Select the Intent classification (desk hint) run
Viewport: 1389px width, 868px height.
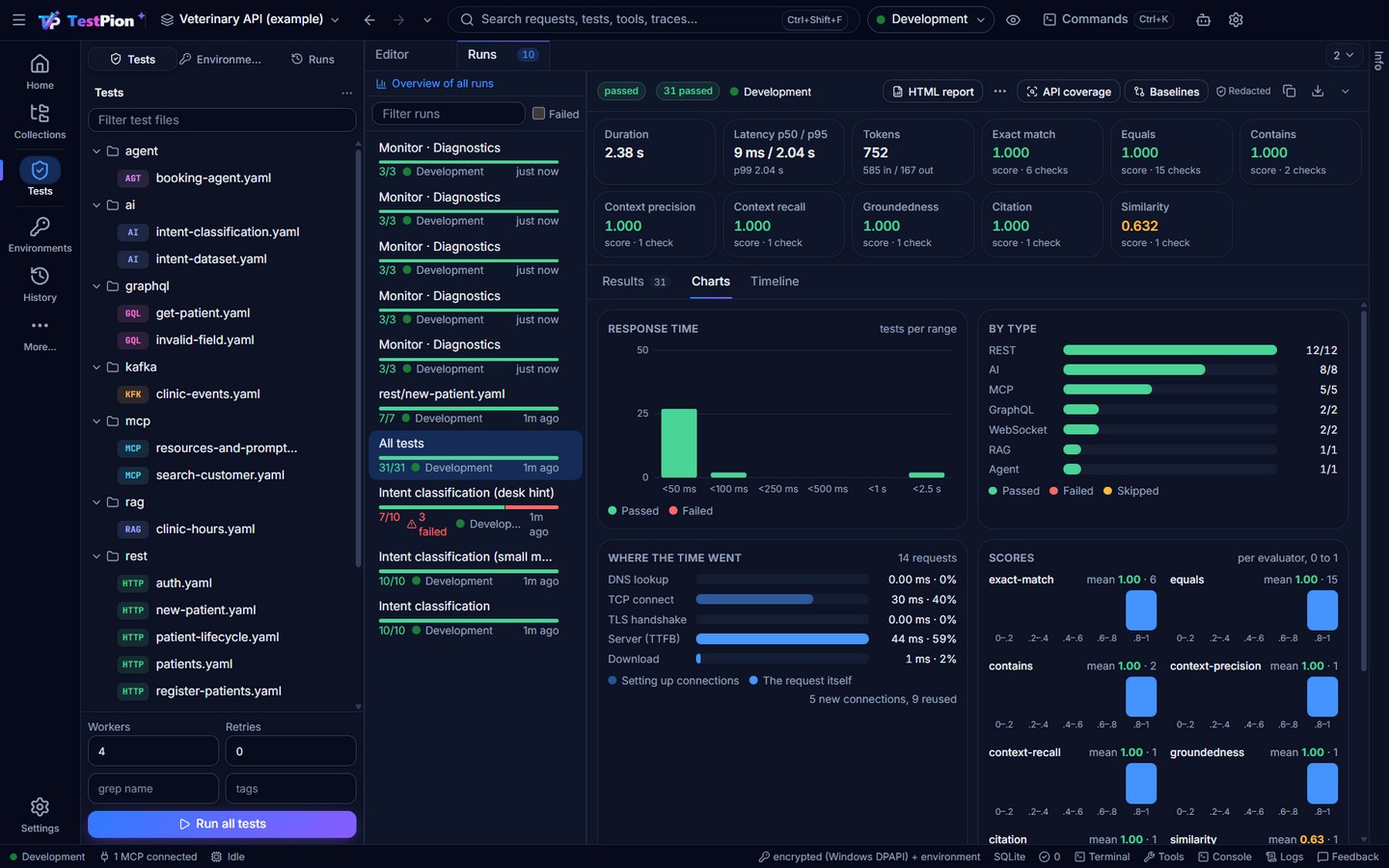[475, 513]
